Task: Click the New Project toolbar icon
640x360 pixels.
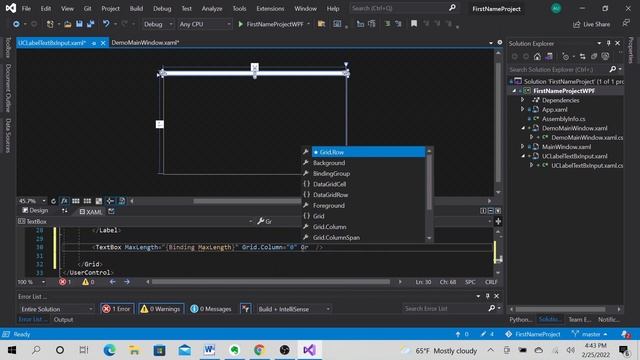Action: tap(50, 24)
